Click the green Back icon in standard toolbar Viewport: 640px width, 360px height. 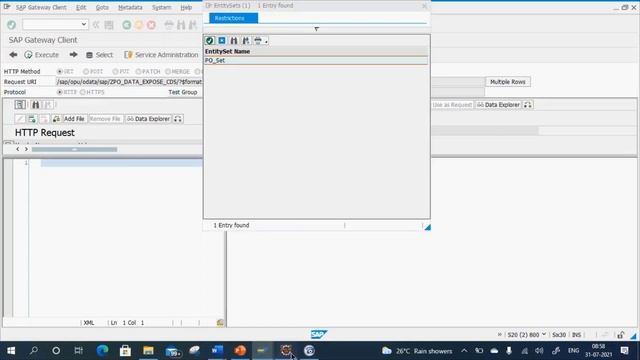point(127,25)
